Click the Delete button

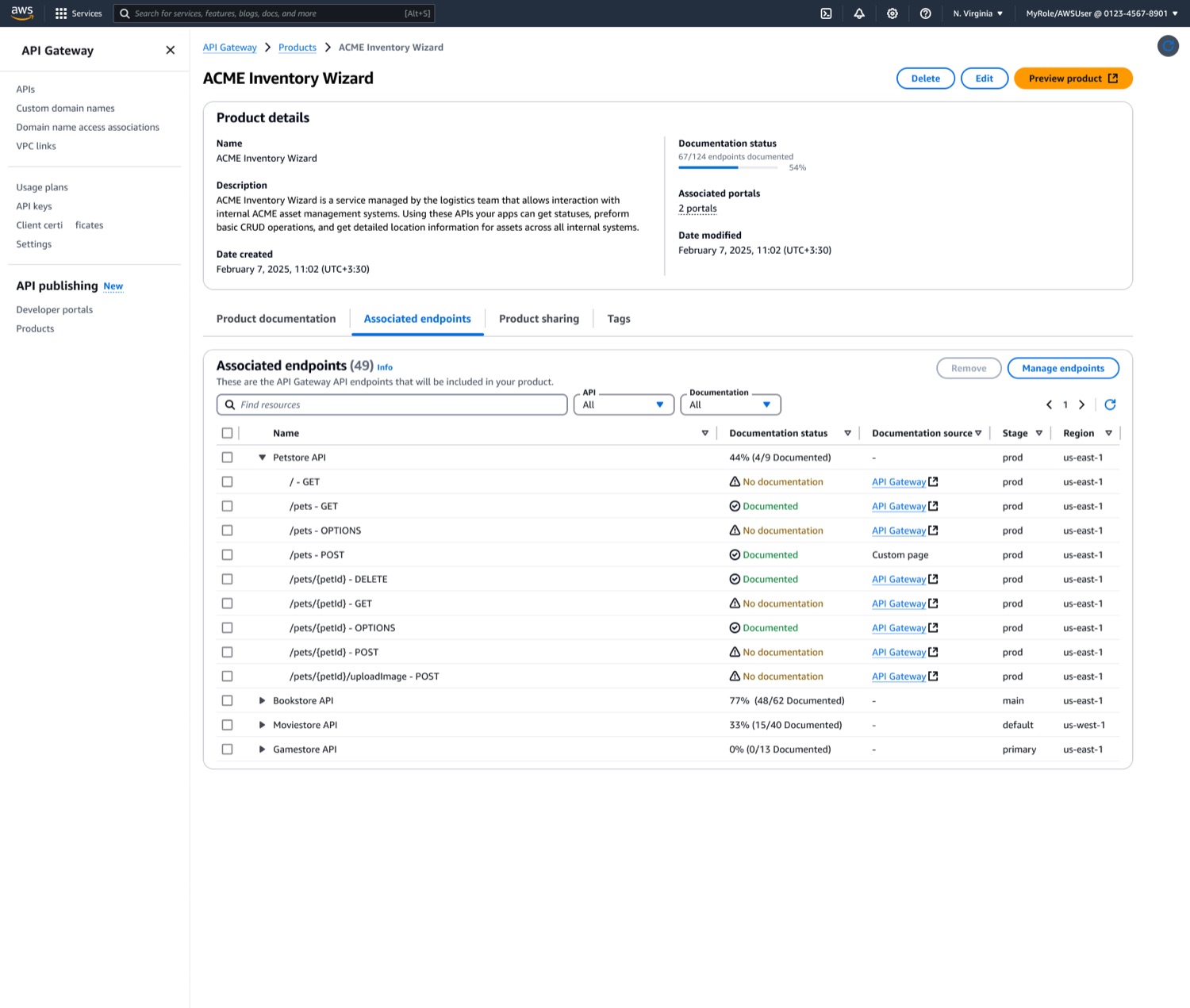[925, 79]
